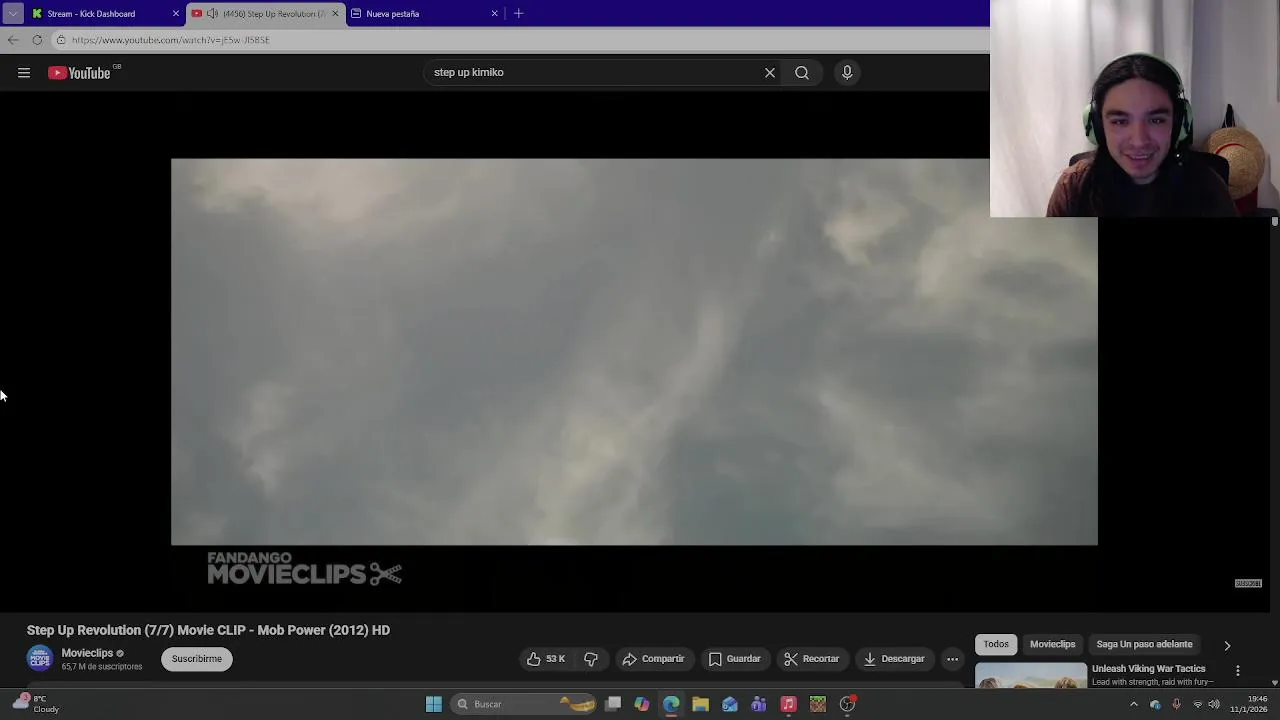Open the Windows Start menu
This screenshot has height=720, width=1280.
click(x=434, y=704)
